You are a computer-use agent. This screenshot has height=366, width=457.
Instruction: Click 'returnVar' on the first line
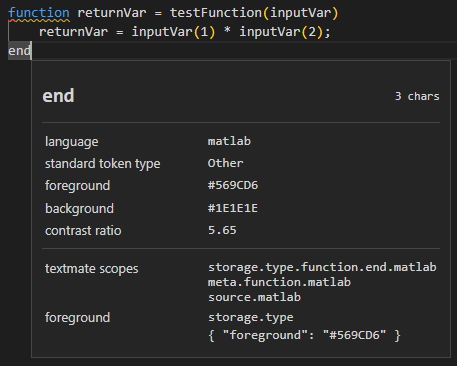coord(112,13)
